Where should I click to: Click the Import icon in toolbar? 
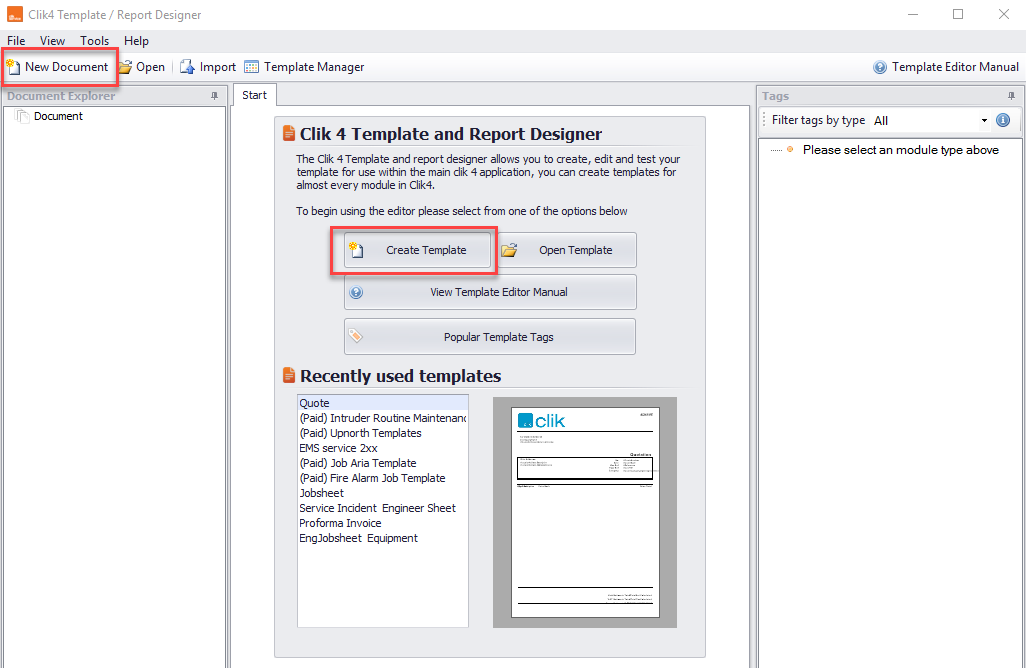pos(187,67)
